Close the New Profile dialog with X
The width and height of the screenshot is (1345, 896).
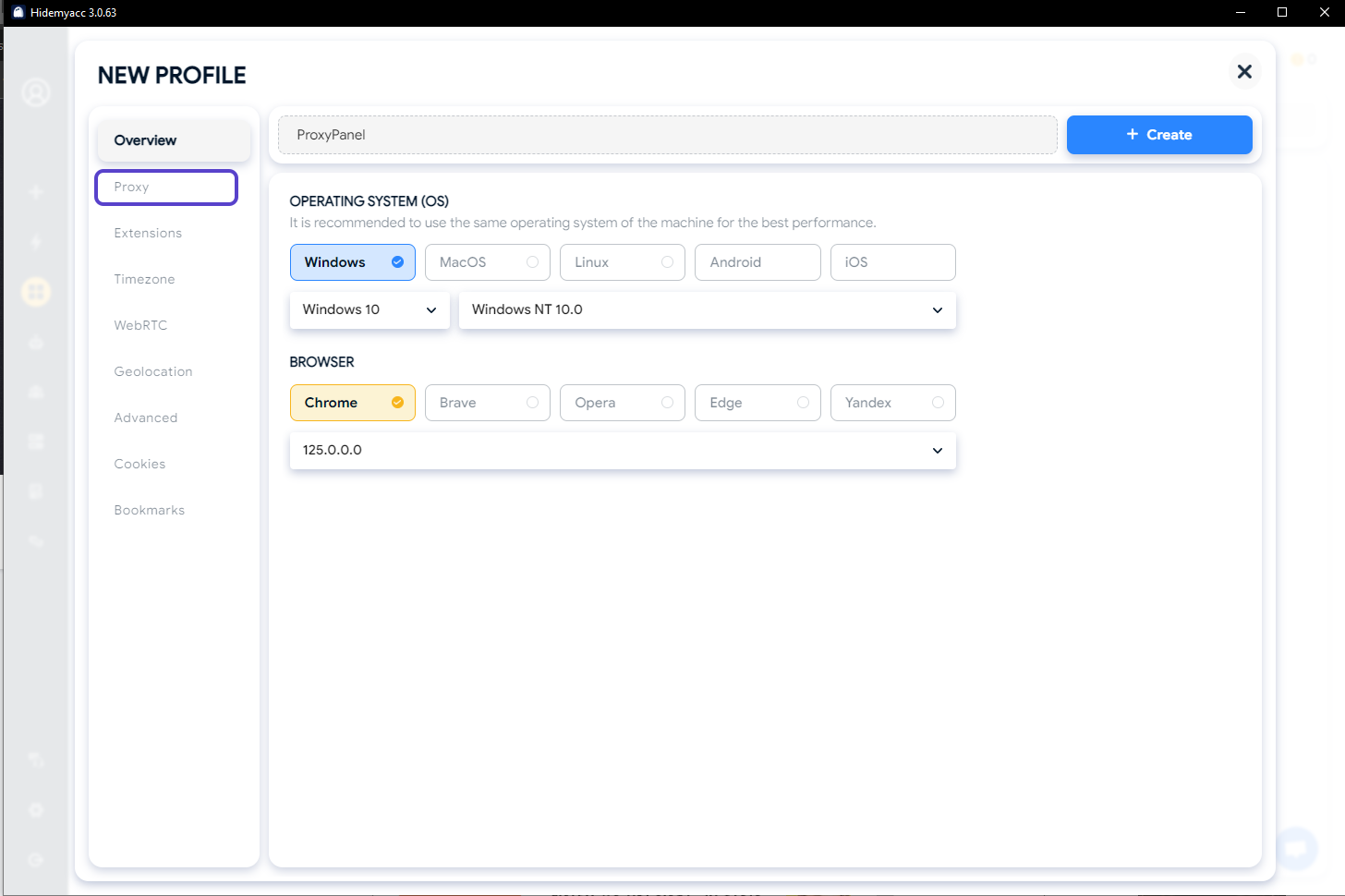point(1244,72)
